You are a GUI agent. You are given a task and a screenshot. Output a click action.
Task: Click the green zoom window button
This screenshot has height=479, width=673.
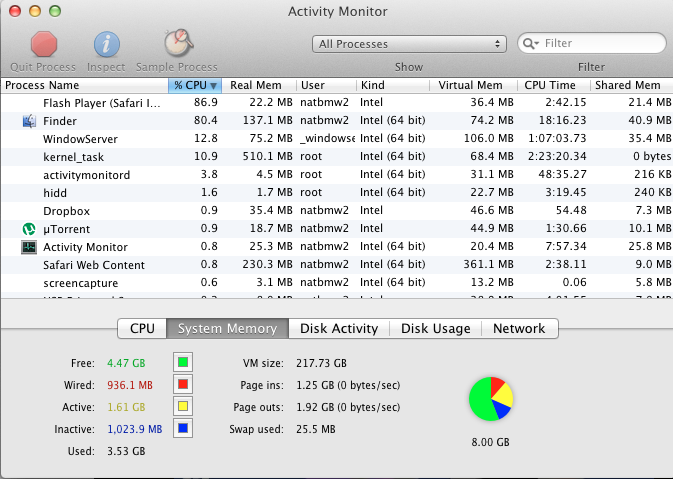(x=55, y=11)
